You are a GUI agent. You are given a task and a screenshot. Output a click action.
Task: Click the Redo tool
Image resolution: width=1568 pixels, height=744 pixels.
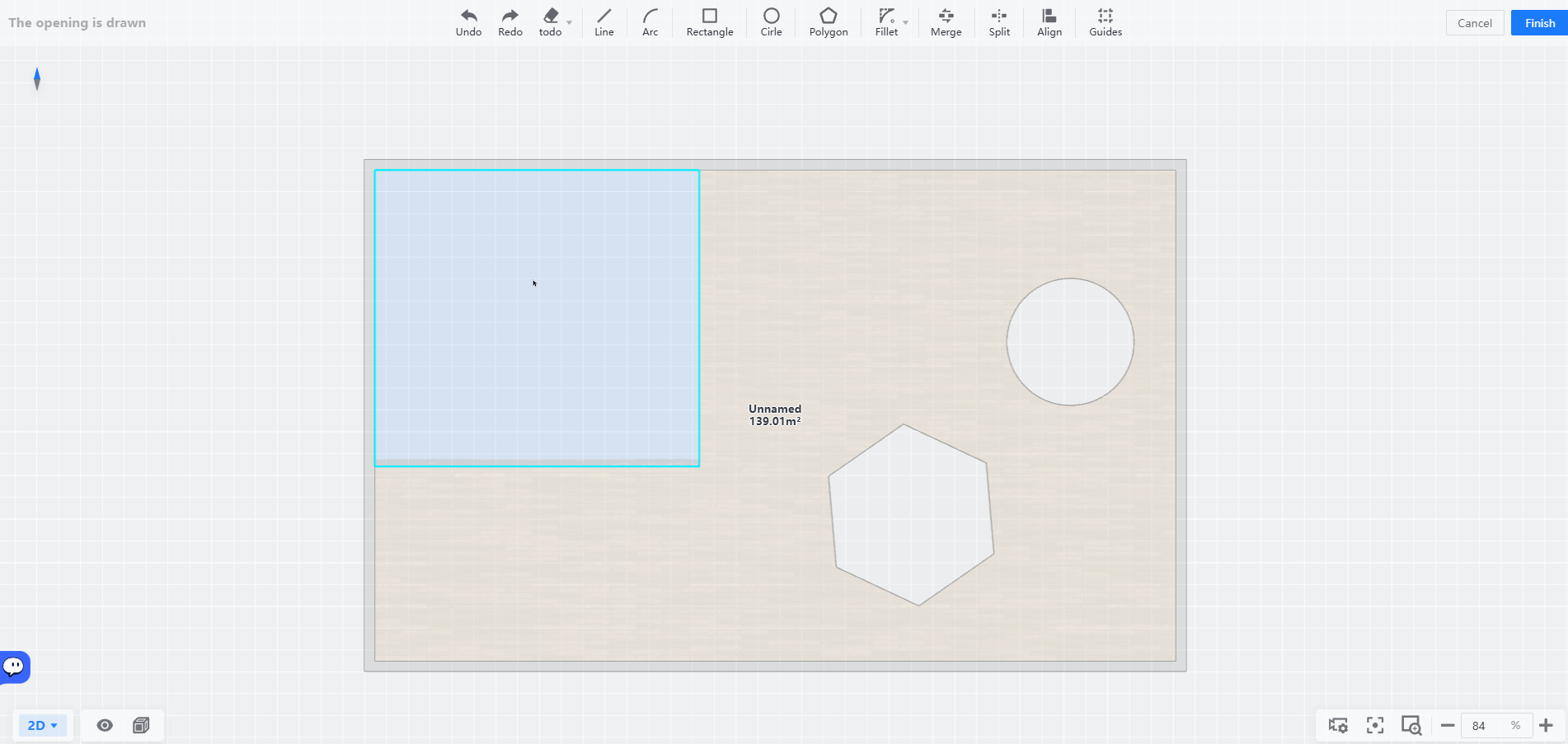coord(510,22)
